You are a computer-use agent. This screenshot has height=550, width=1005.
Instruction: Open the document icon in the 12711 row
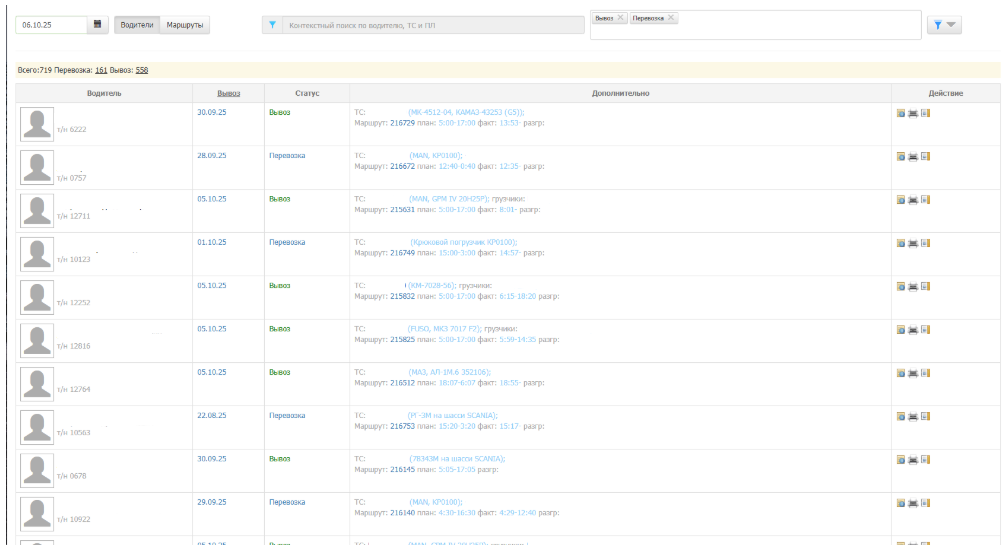pyautogui.click(x=925, y=200)
